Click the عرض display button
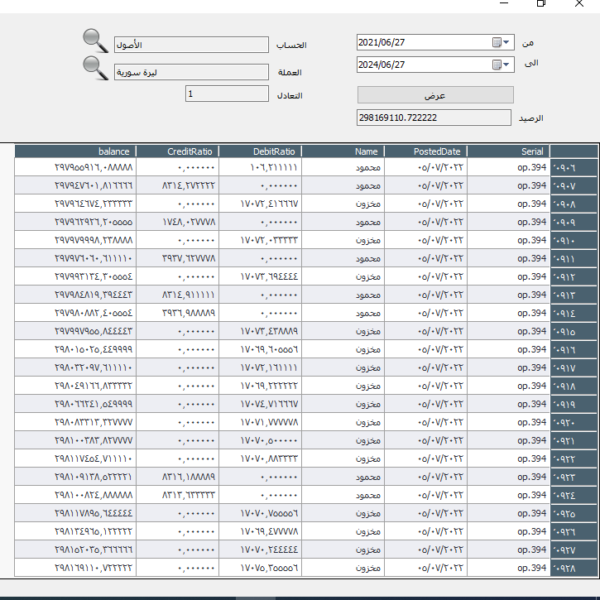The height and width of the screenshot is (600, 600). (x=435, y=95)
